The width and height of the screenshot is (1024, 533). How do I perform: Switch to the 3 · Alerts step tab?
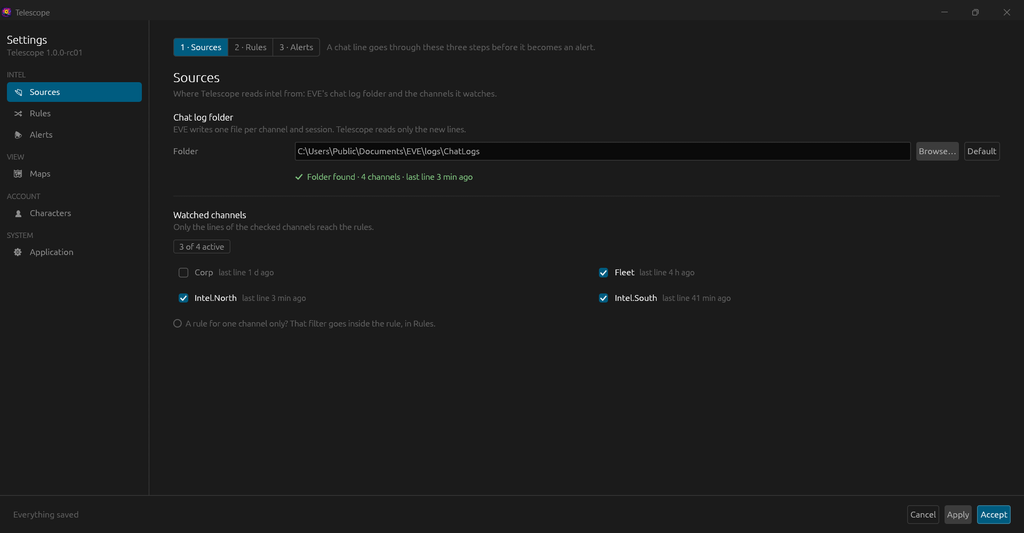[296, 47]
